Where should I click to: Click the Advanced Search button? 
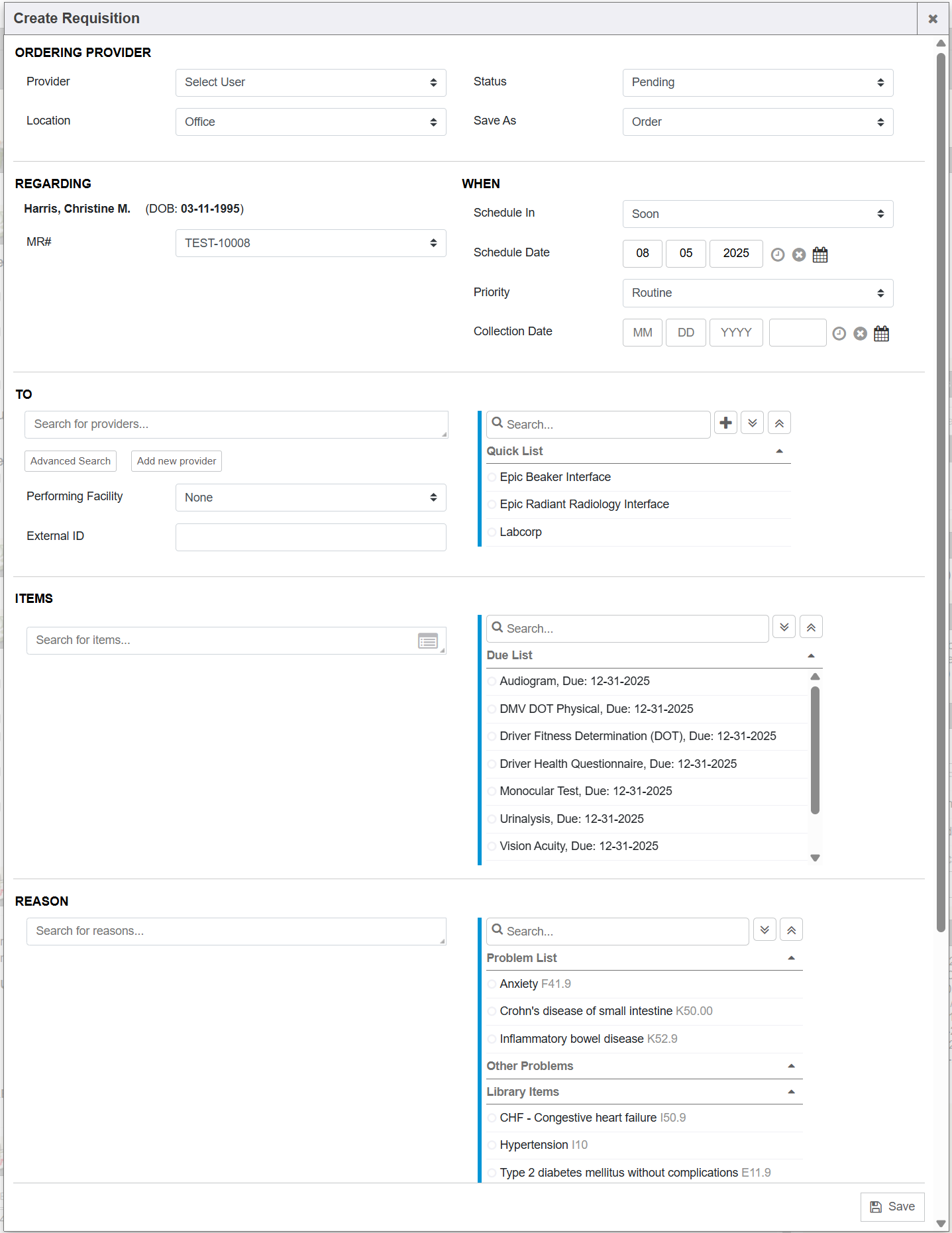(70, 461)
